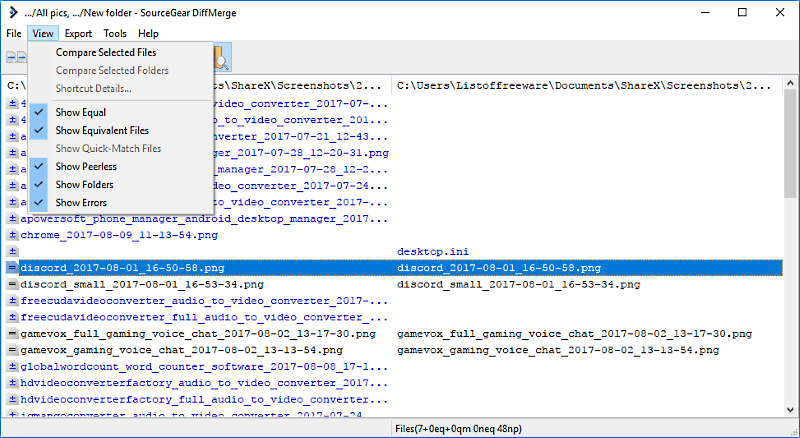Click the DiffMerge app icon in title bar
This screenshot has width=800, height=438.
(14, 12)
